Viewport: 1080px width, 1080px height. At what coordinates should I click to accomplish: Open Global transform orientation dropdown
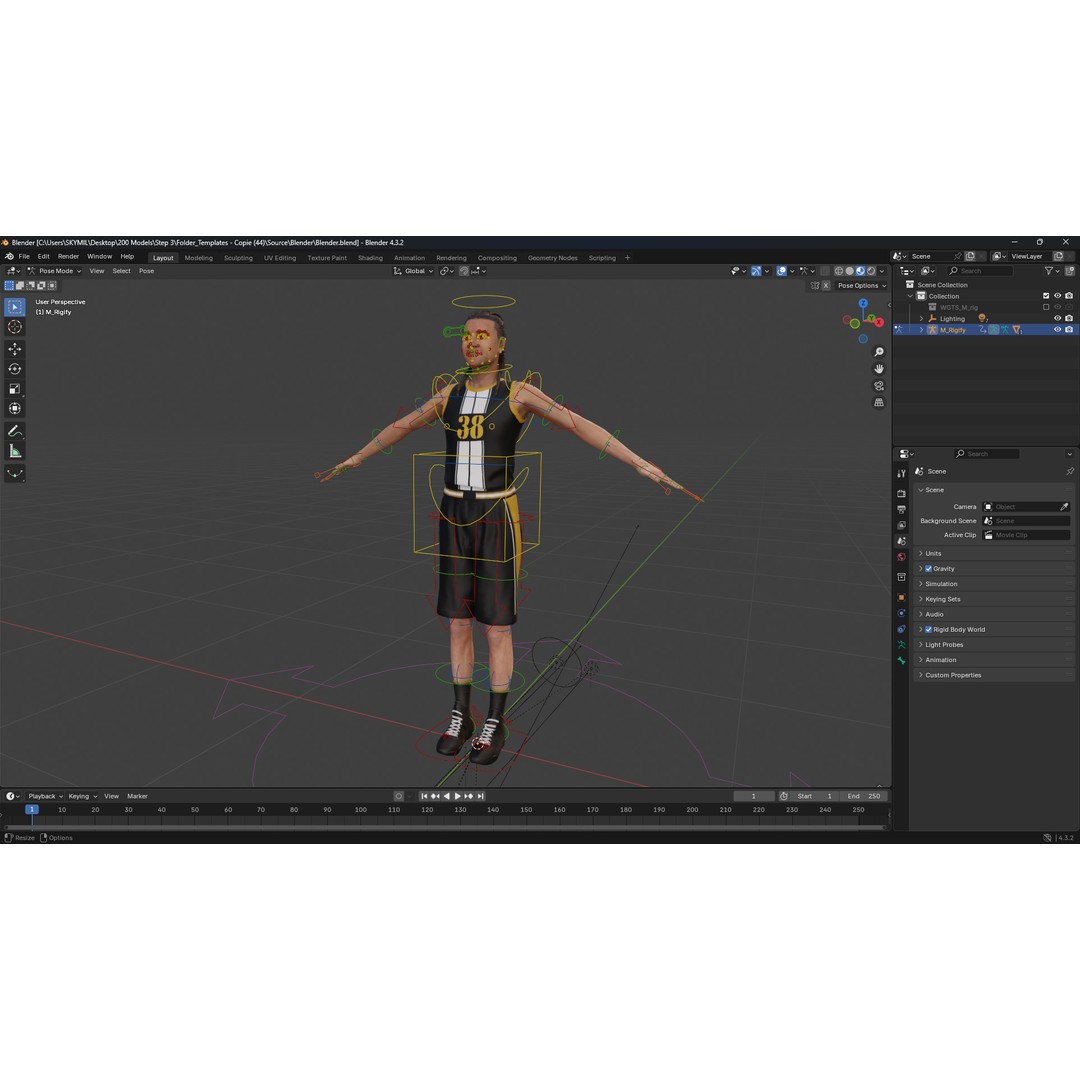[x=413, y=271]
